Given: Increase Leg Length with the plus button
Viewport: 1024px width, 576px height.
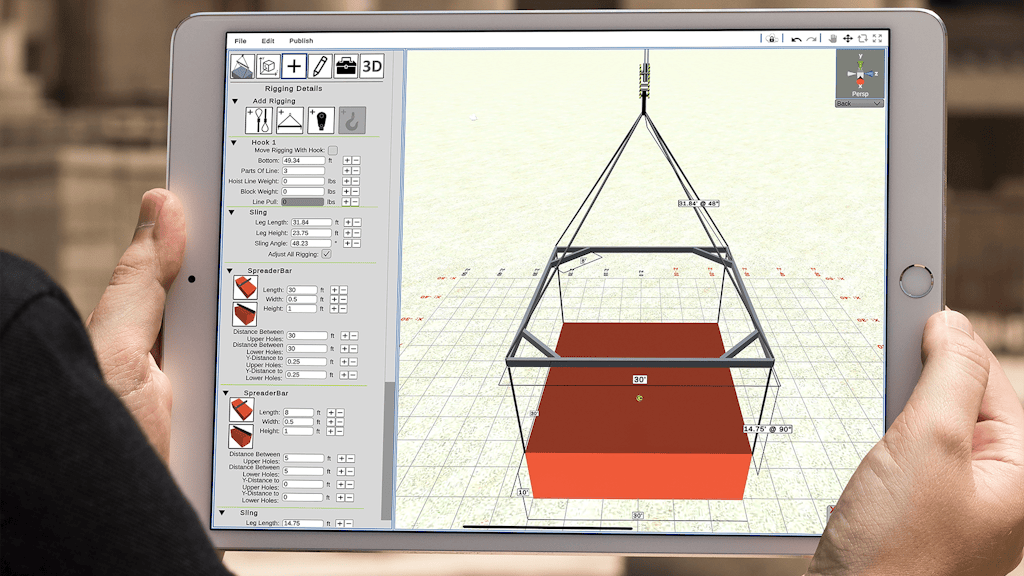Looking at the screenshot, I should tap(348, 222).
